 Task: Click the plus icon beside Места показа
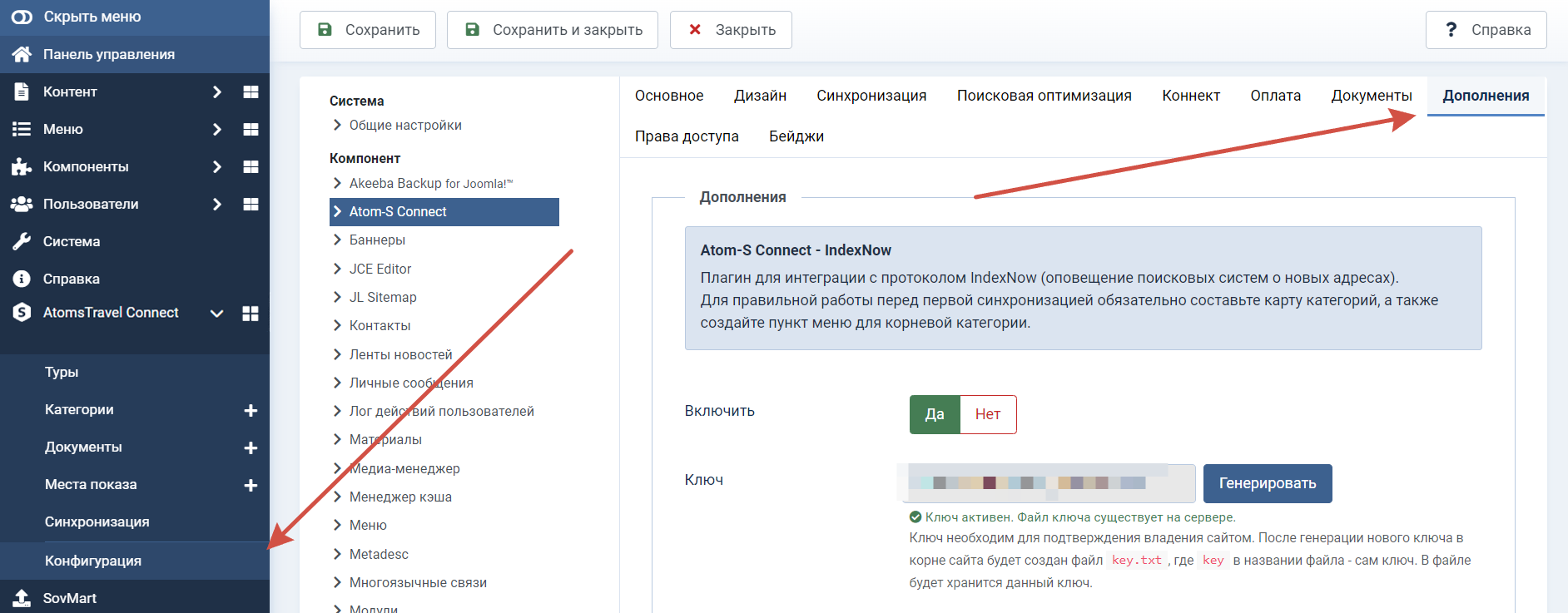click(251, 485)
